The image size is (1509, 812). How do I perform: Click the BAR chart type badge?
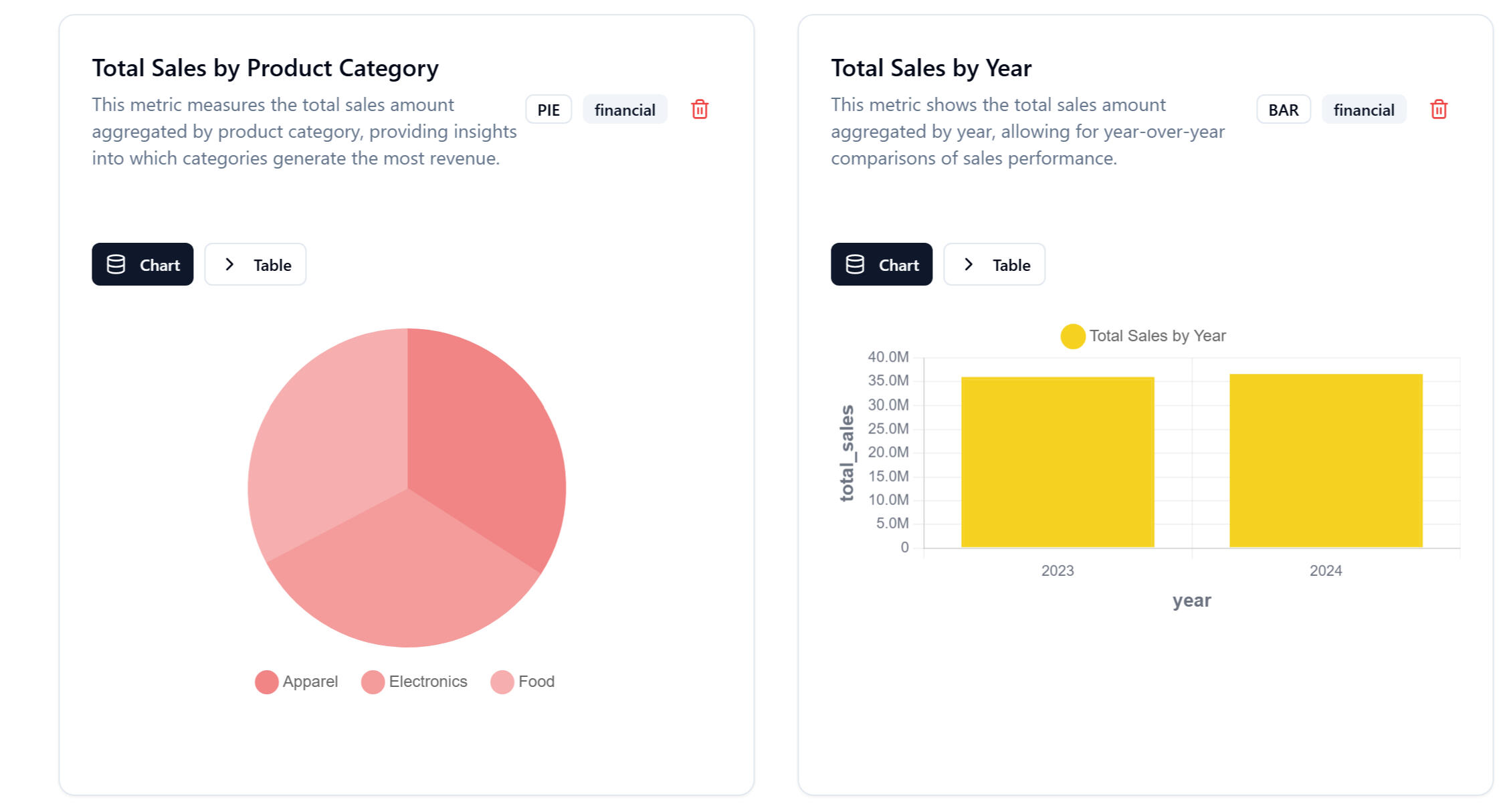pos(1284,110)
